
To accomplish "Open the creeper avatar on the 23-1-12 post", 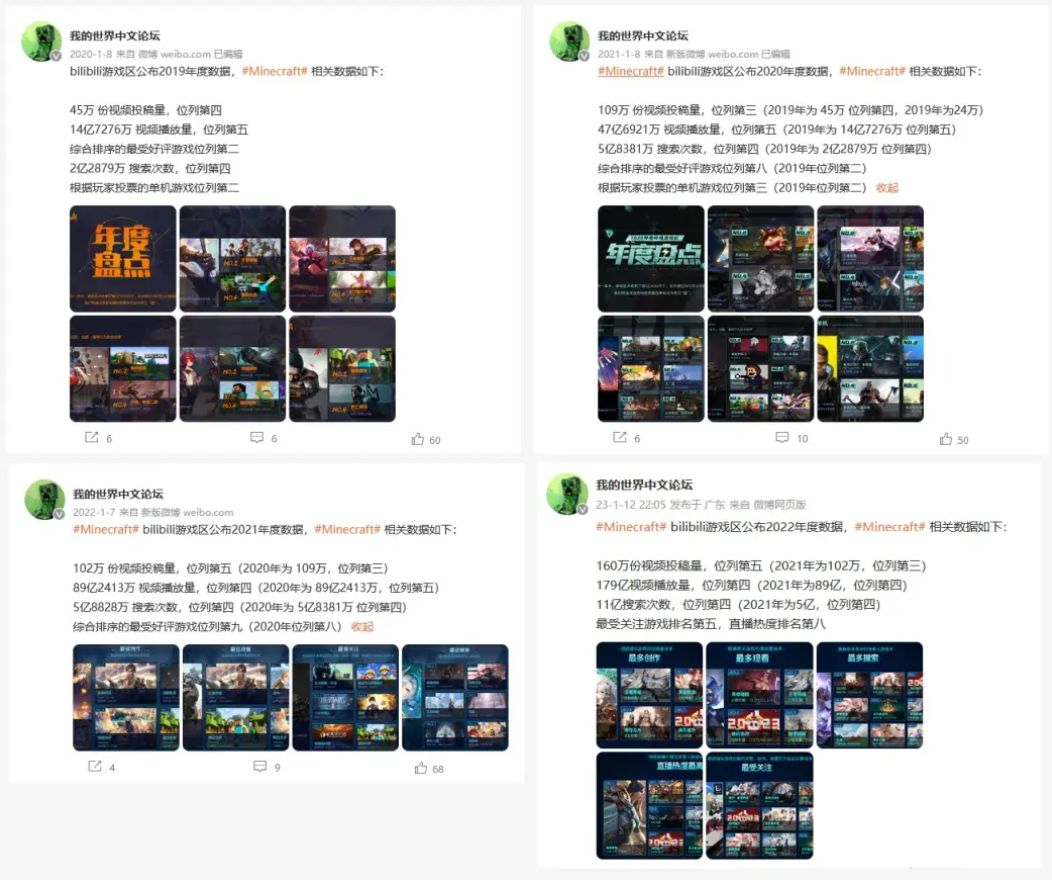I will pyautogui.click(x=568, y=494).
